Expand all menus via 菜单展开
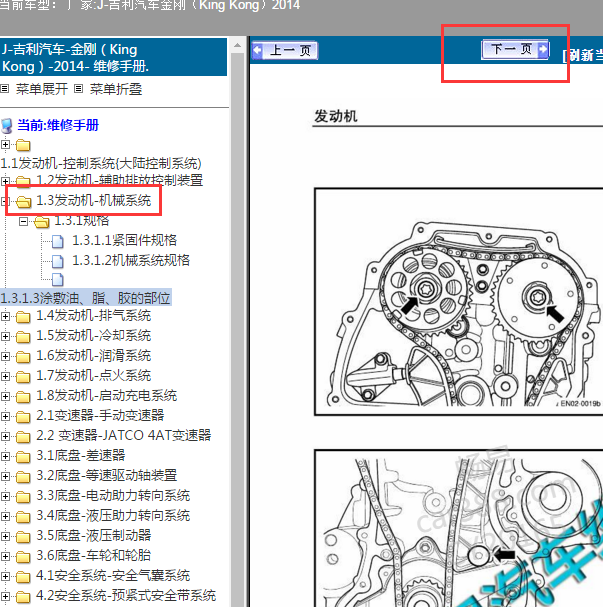 point(41,89)
